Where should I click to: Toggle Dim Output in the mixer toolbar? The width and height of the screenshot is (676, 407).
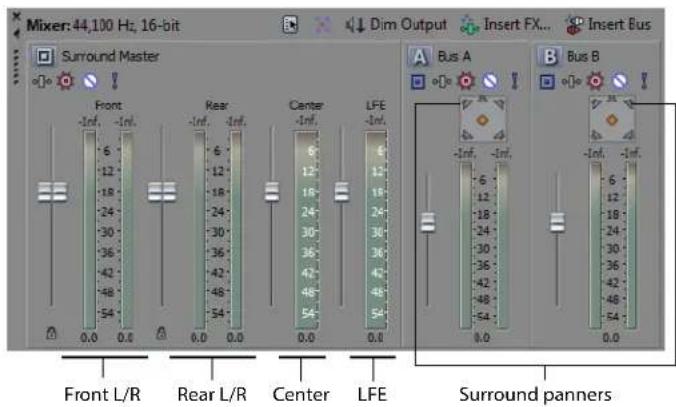[x=396, y=25]
